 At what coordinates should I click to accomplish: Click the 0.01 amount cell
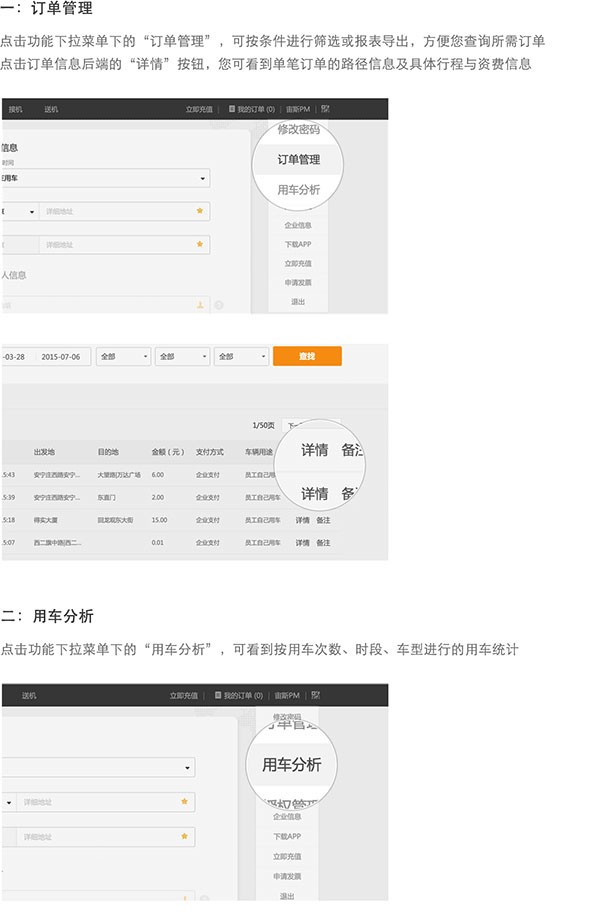158,543
